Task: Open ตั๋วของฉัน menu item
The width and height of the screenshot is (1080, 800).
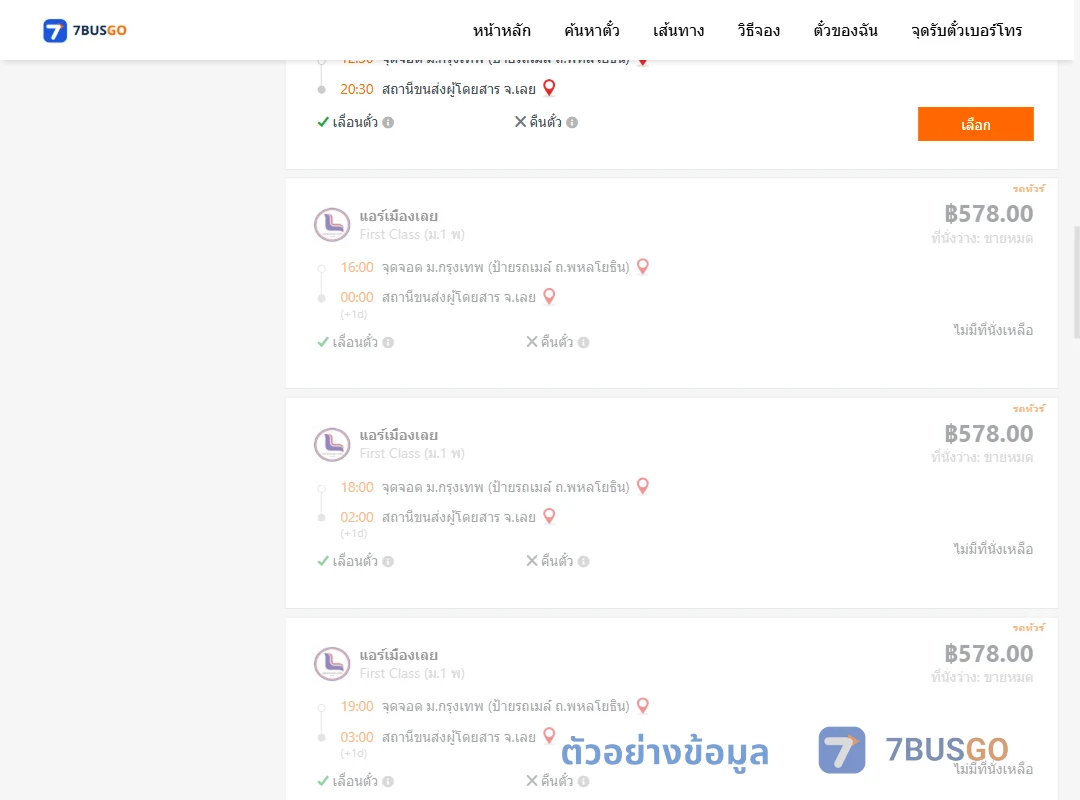Action: [845, 30]
